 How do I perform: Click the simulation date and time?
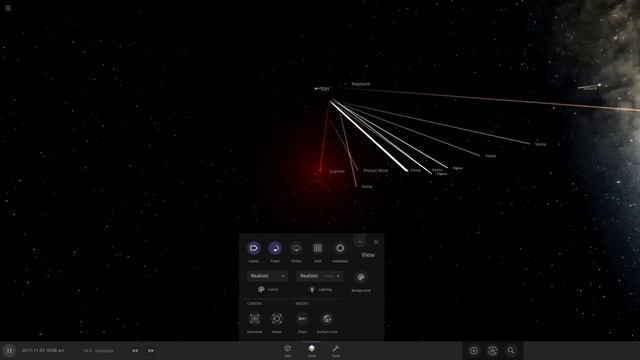tap(43, 350)
